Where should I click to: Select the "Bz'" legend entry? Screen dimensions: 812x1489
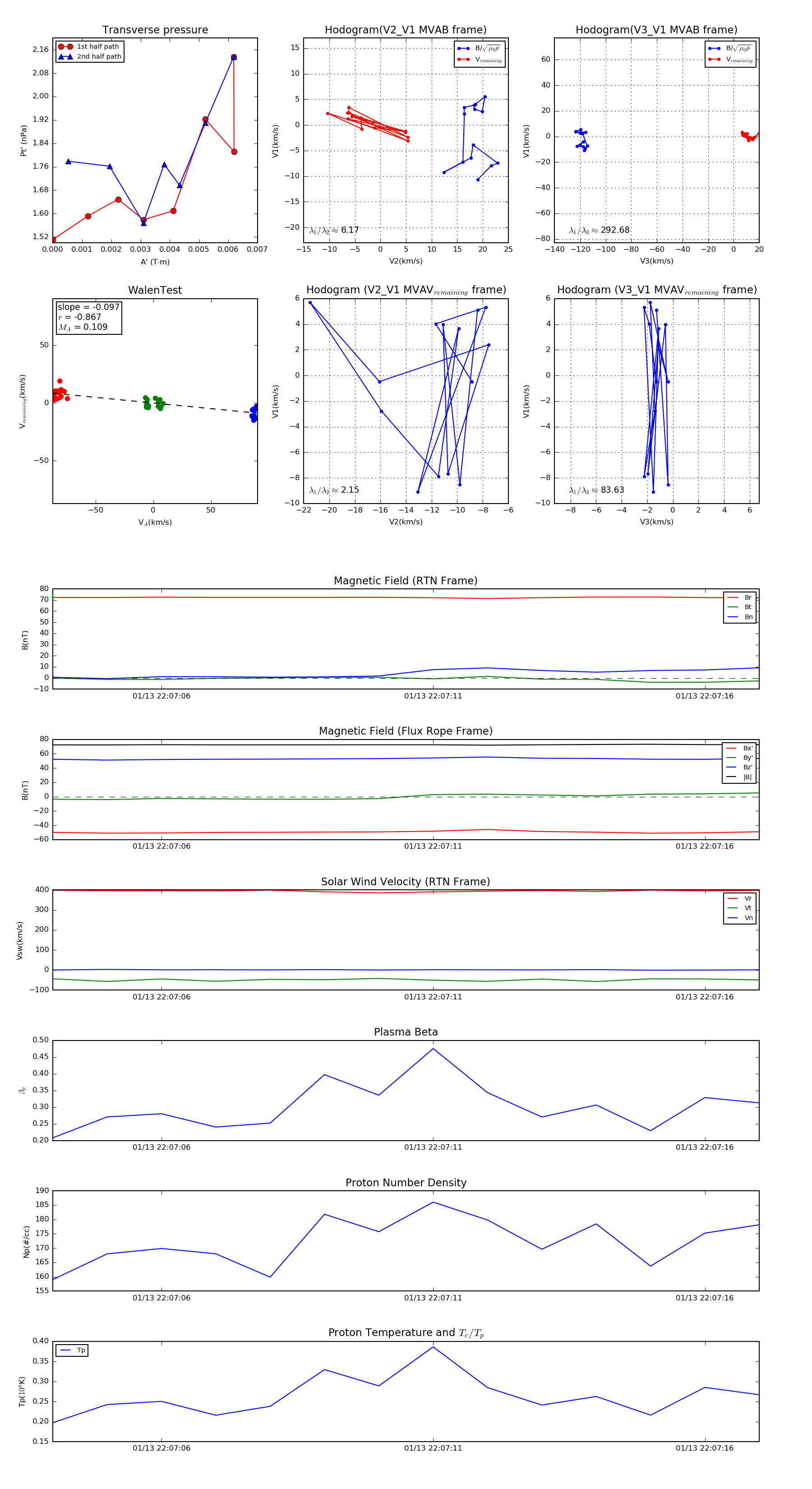(740, 767)
